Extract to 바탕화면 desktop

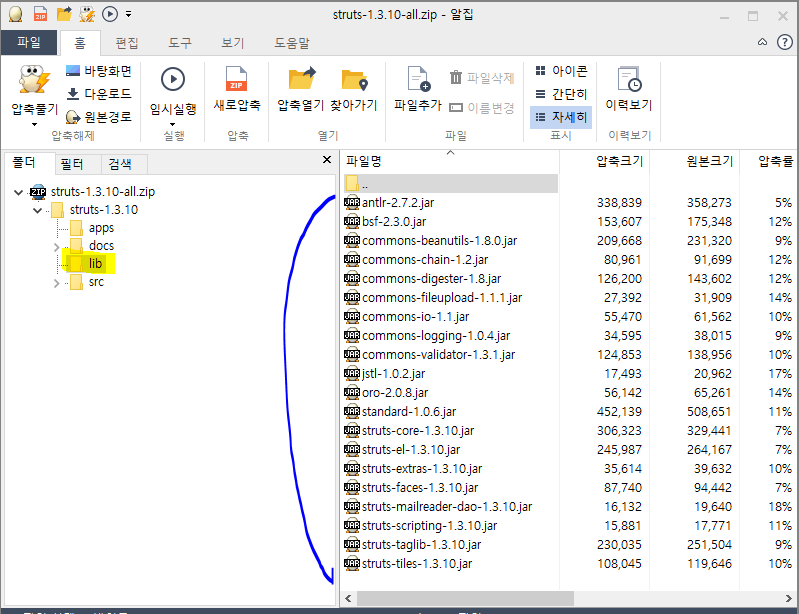point(99,71)
